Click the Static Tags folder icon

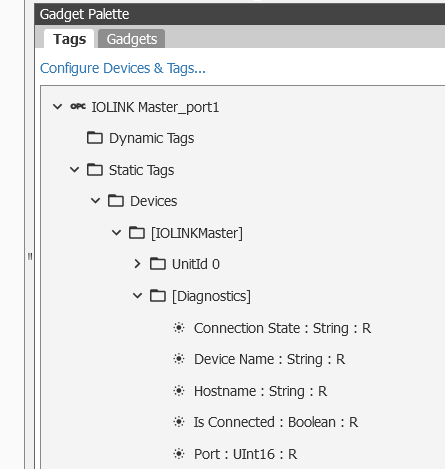(95, 169)
